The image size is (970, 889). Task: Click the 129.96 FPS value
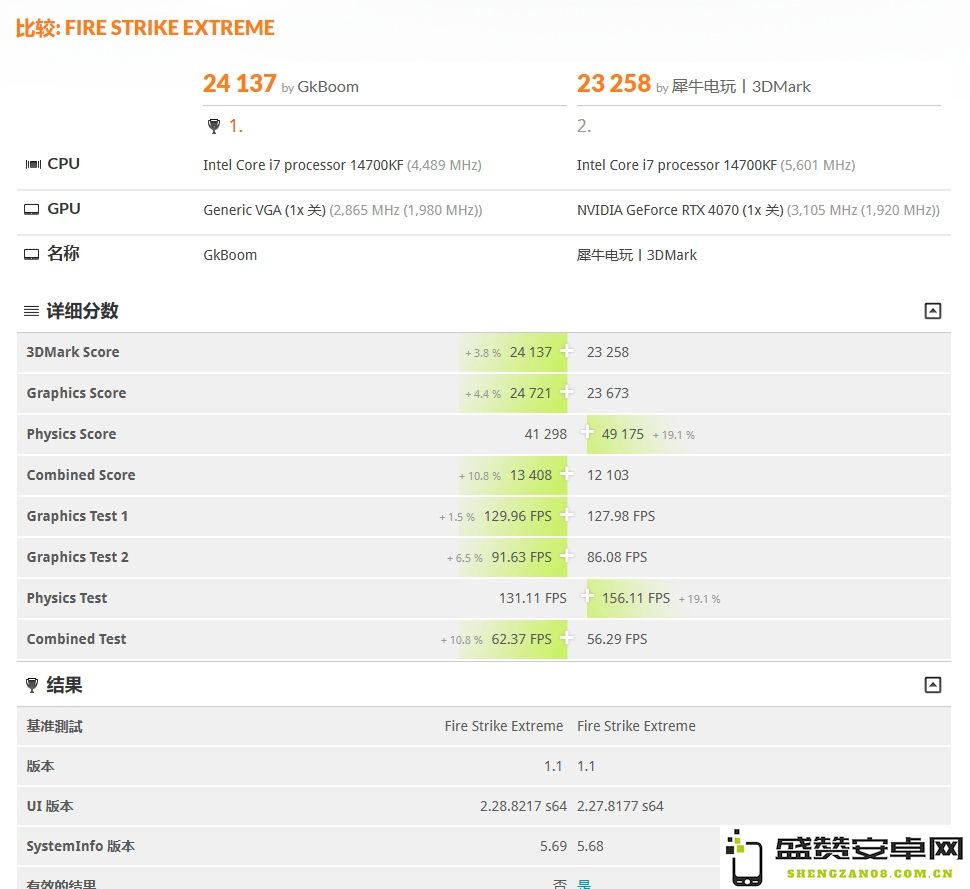[518, 516]
